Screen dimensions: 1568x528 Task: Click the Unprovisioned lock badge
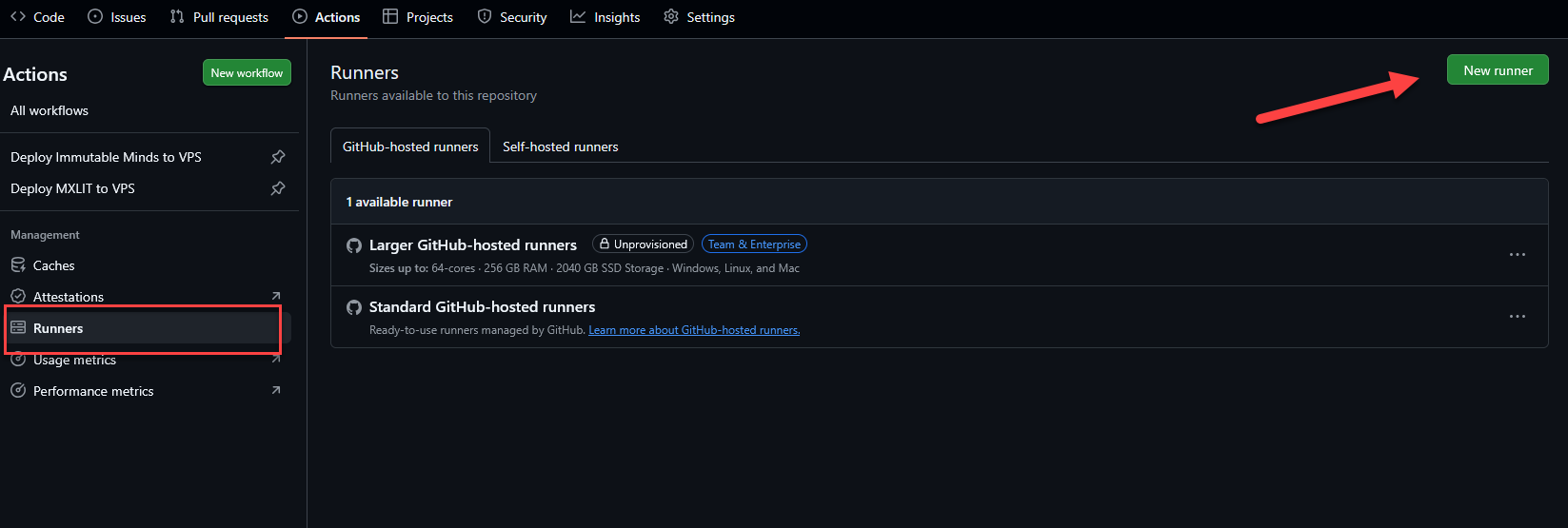[643, 244]
